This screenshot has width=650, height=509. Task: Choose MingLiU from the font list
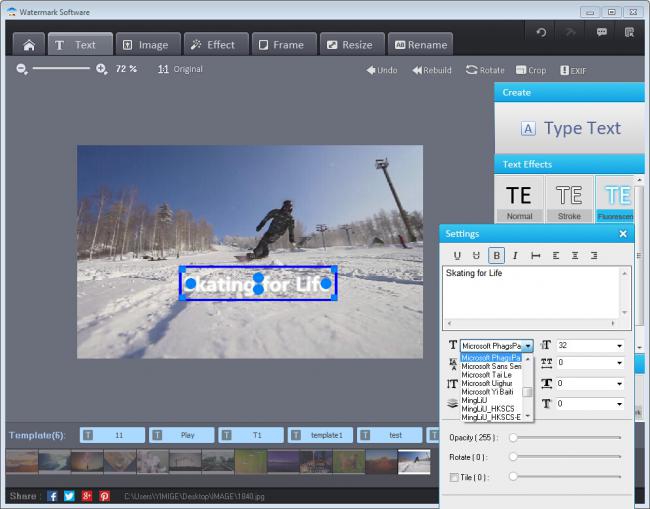[x=491, y=400]
